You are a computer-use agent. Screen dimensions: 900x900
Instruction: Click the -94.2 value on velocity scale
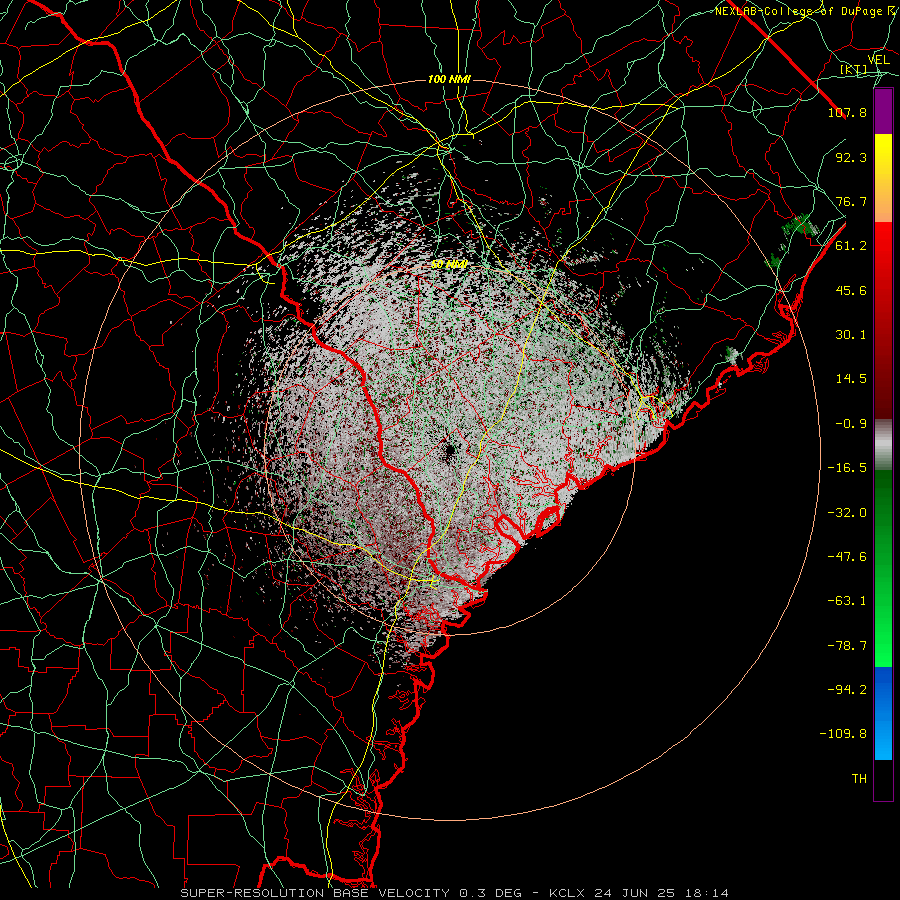click(x=847, y=690)
